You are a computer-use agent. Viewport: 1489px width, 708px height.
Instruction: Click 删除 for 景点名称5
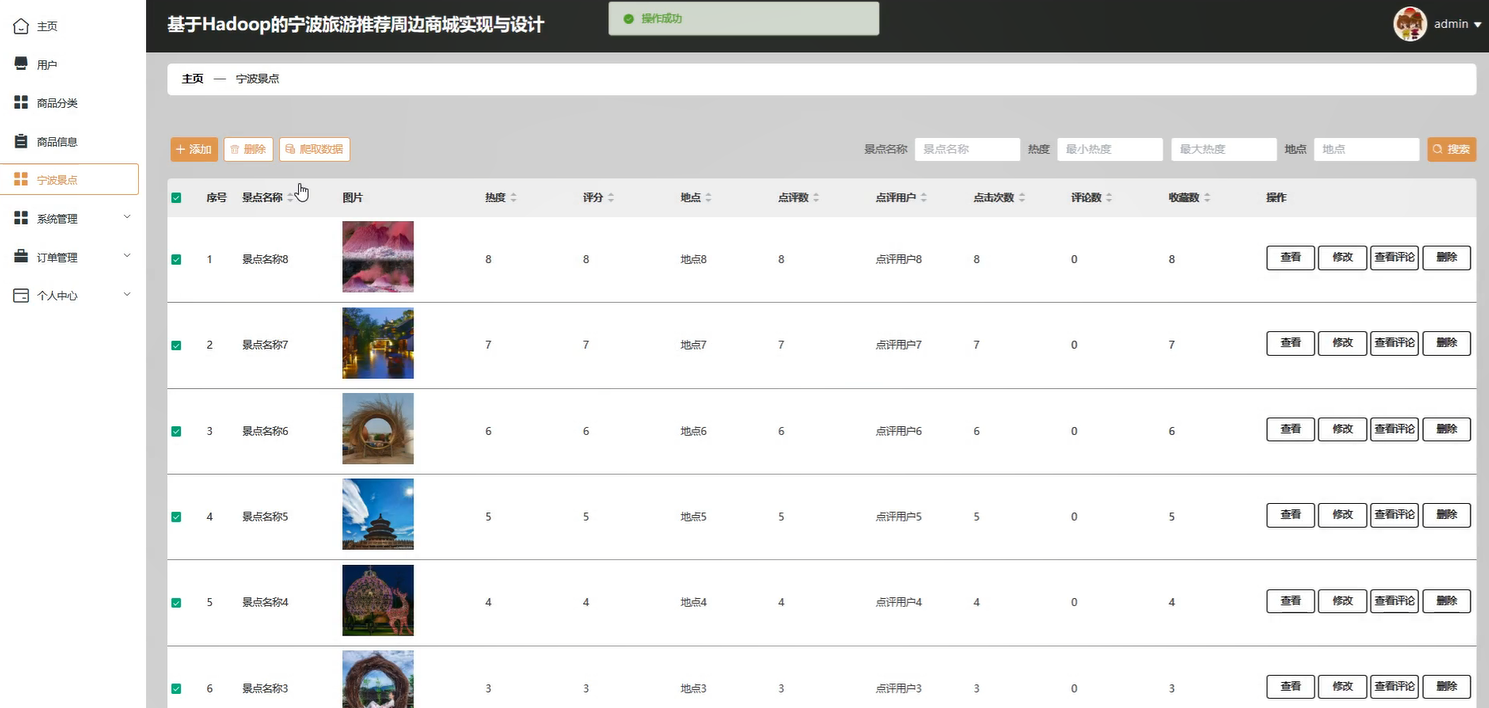1446,515
